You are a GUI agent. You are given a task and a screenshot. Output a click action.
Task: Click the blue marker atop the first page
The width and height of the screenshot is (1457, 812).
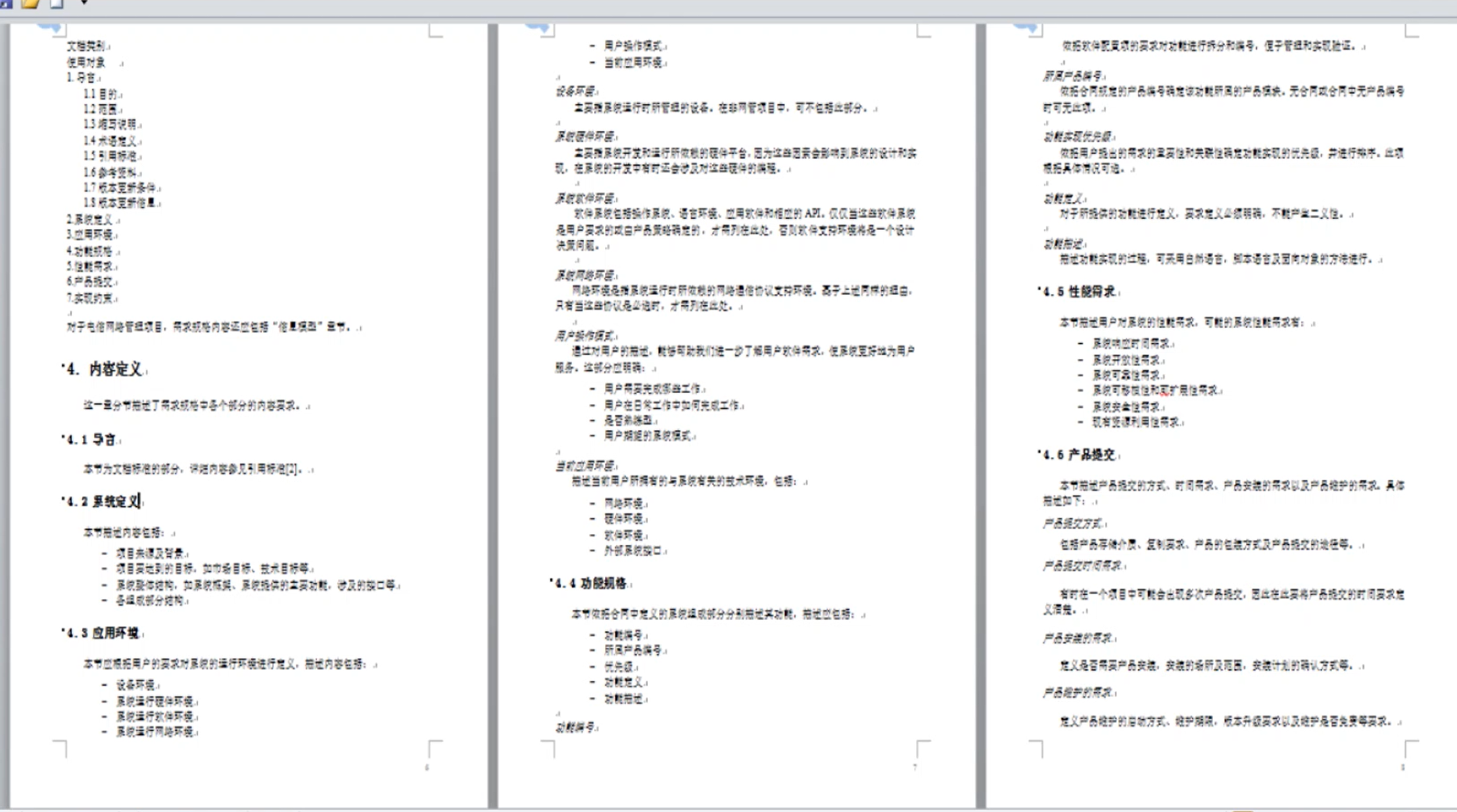[x=50, y=27]
